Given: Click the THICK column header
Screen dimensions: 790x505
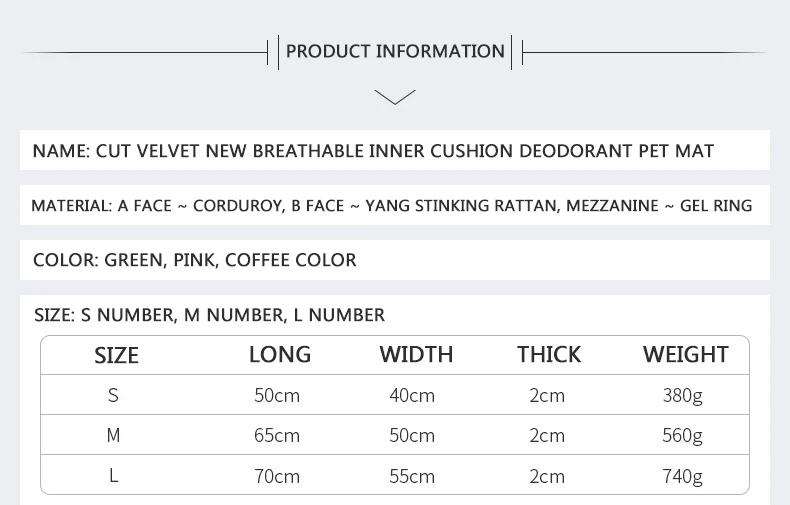Looking at the screenshot, I should point(549,354).
